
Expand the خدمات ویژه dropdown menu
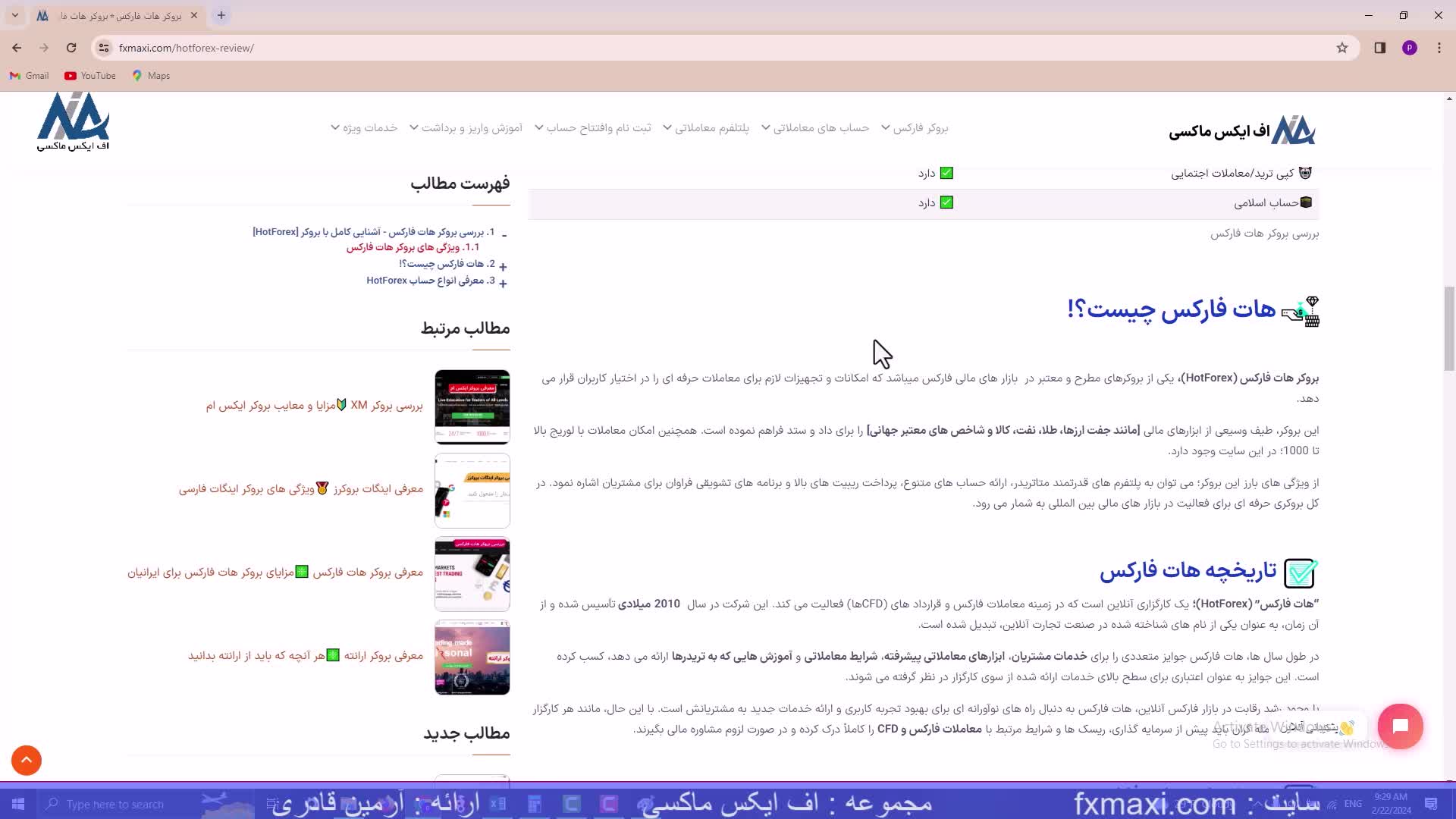pyautogui.click(x=363, y=127)
